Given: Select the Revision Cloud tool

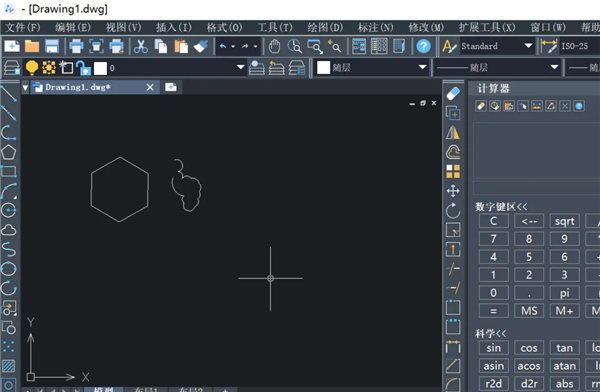Looking at the screenshot, I should pos(8,230).
